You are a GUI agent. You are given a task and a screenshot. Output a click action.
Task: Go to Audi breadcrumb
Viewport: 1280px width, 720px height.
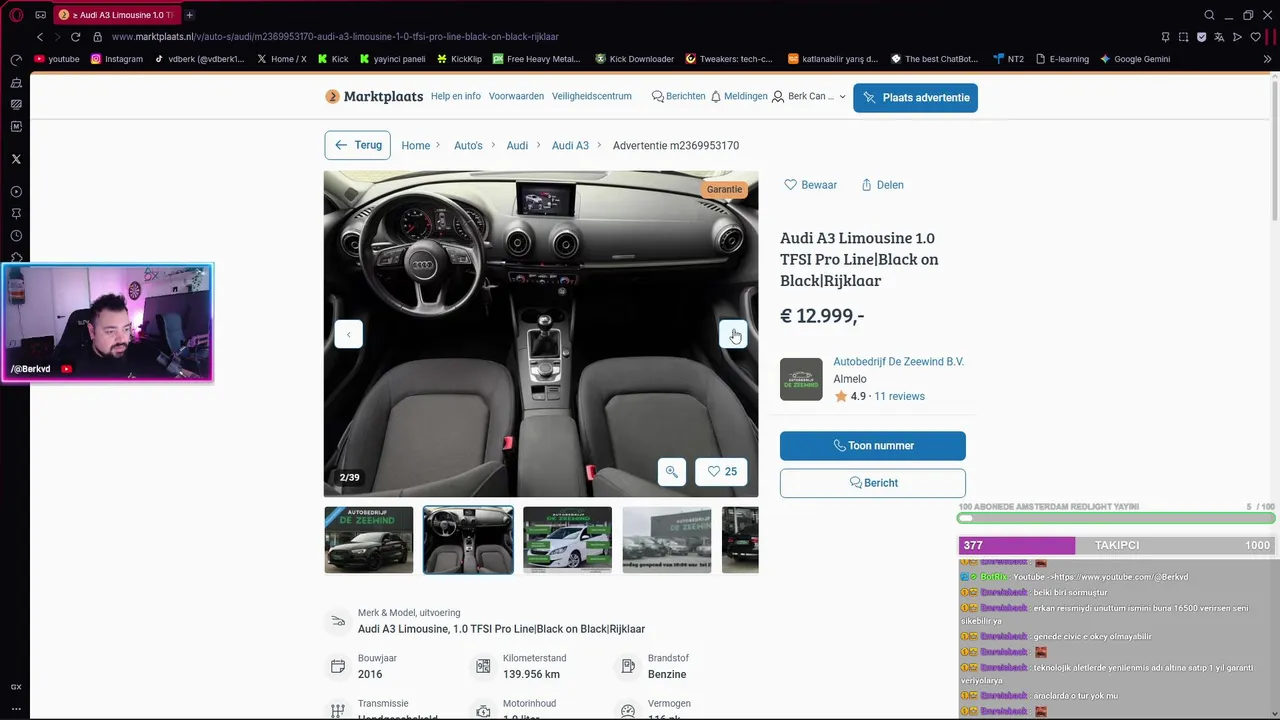517,146
